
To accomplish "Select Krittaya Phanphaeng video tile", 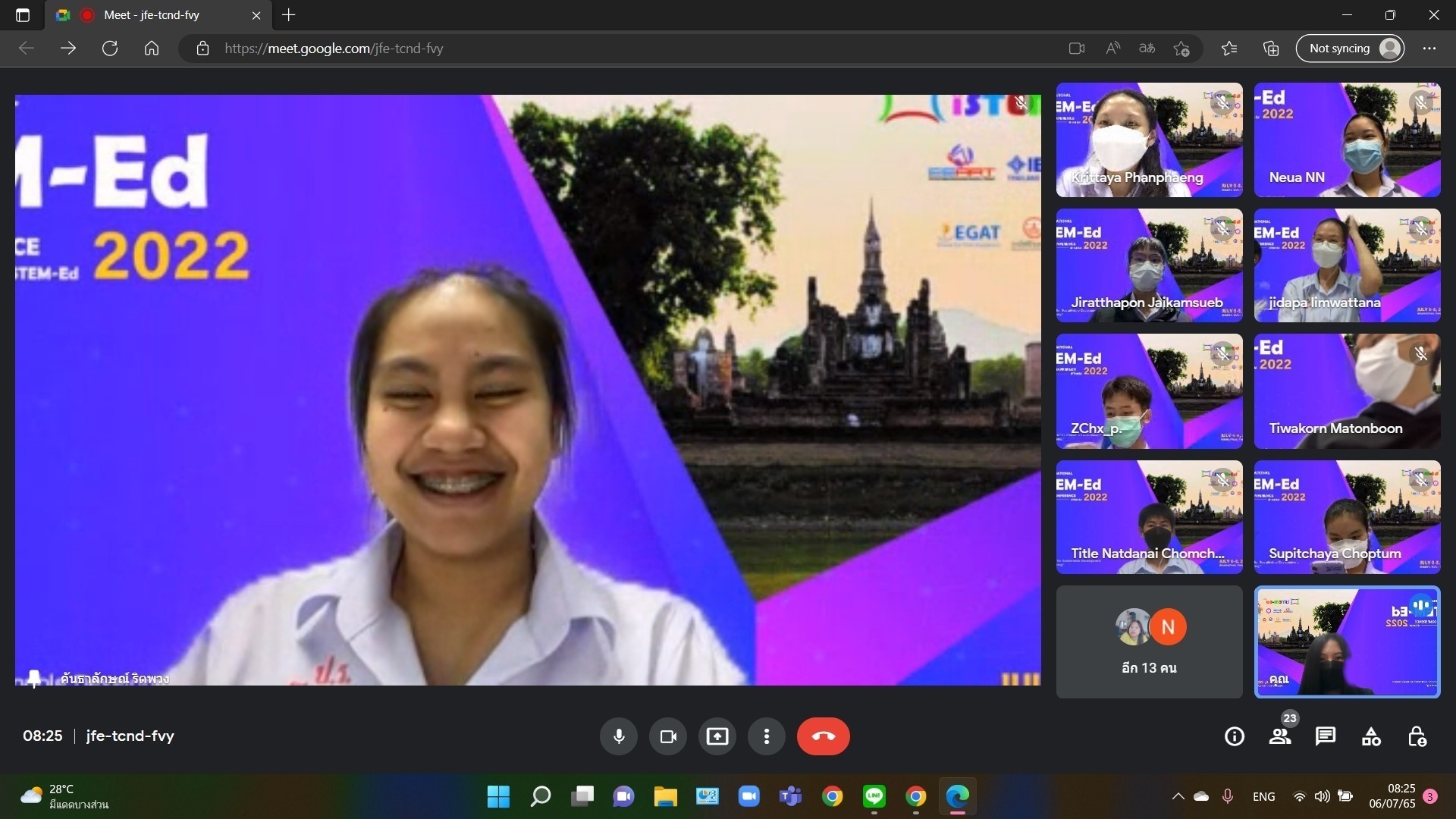I will 1150,140.
